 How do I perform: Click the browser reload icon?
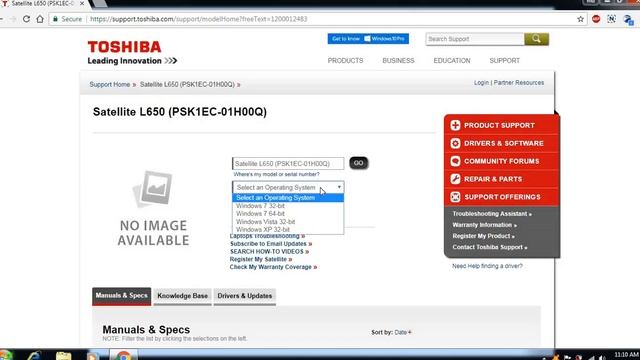pos(27,19)
